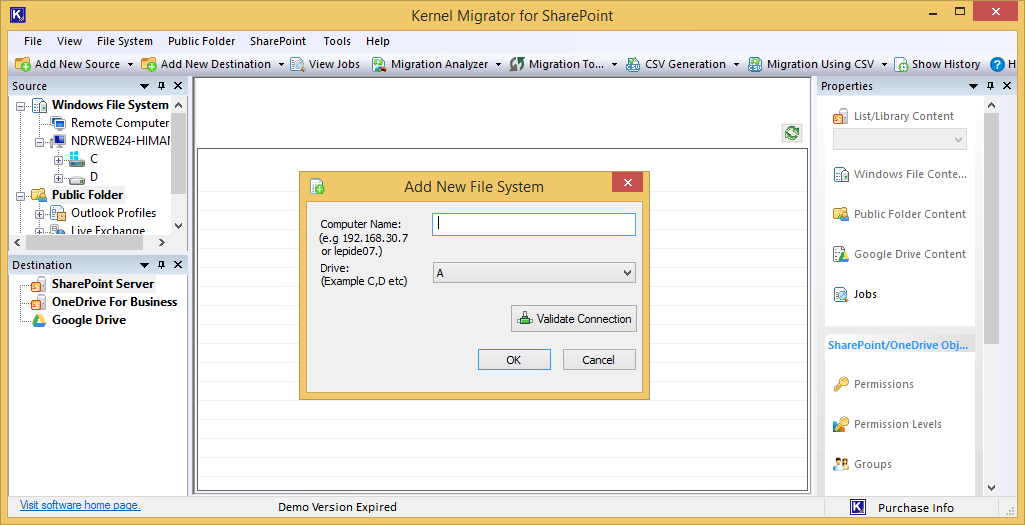Open Groups in the Properties panel
The height and width of the screenshot is (525, 1025).
[873, 464]
